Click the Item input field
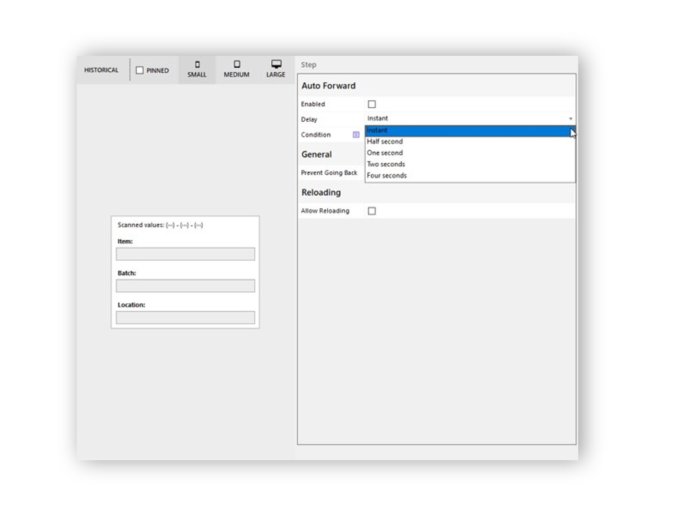Screen dimensions: 677x524 185,254
